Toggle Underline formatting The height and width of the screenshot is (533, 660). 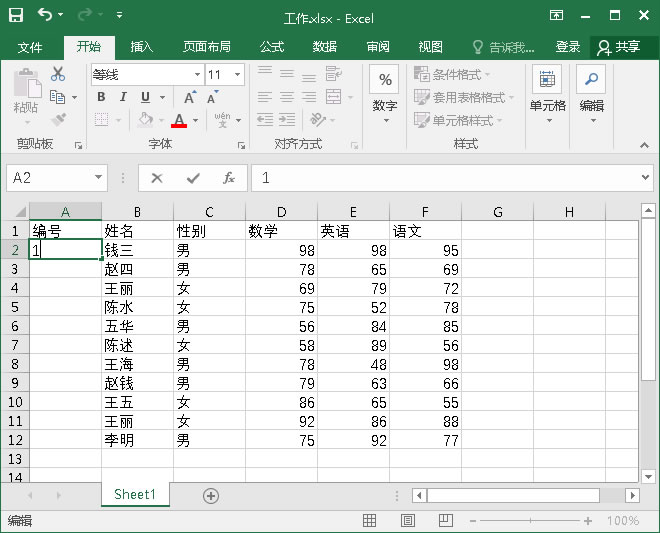point(145,97)
